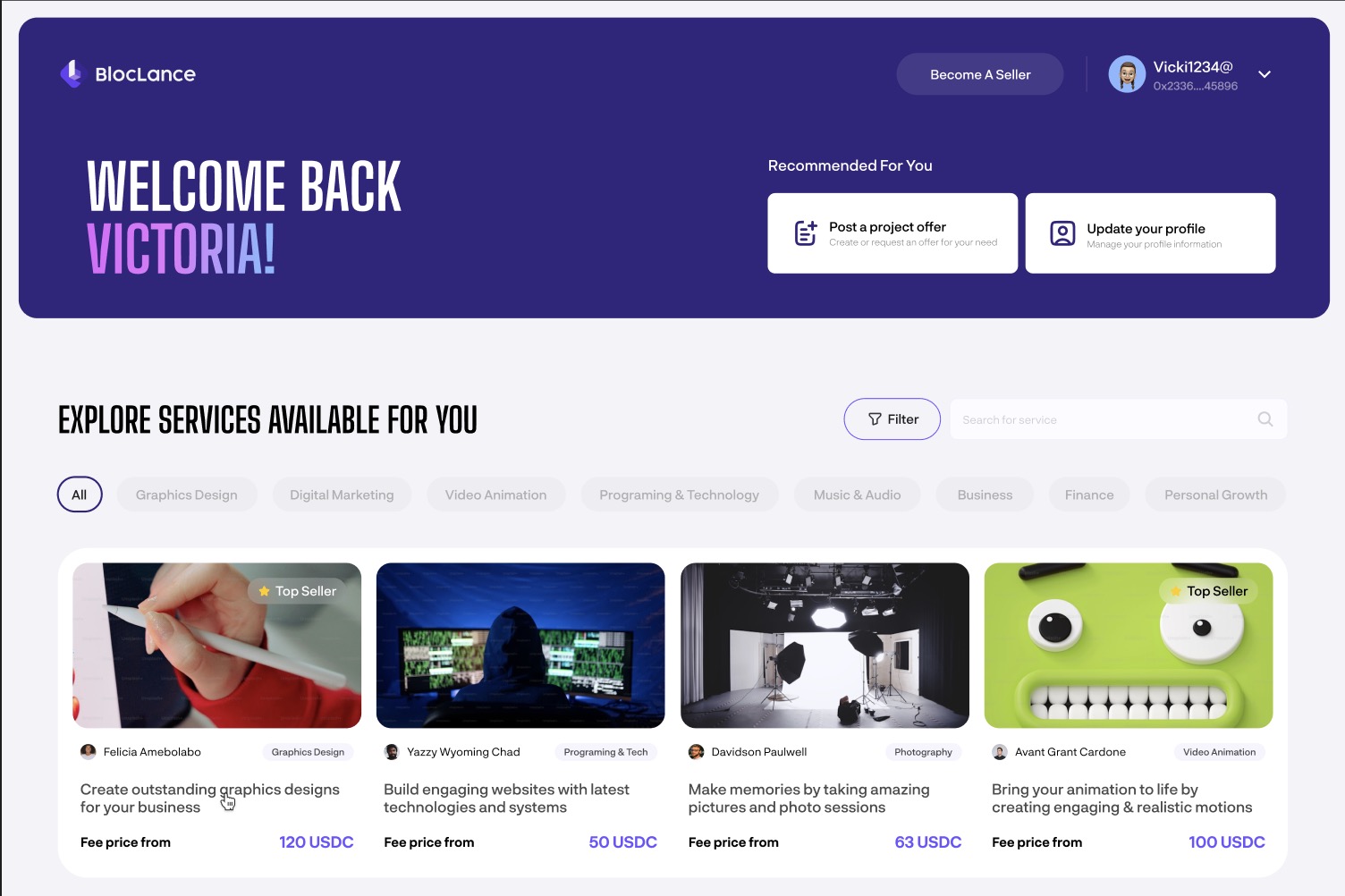Click the Vicki1234@ profile avatar
Image resolution: width=1345 pixels, height=896 pixels.
click(x=1127, y=74)
